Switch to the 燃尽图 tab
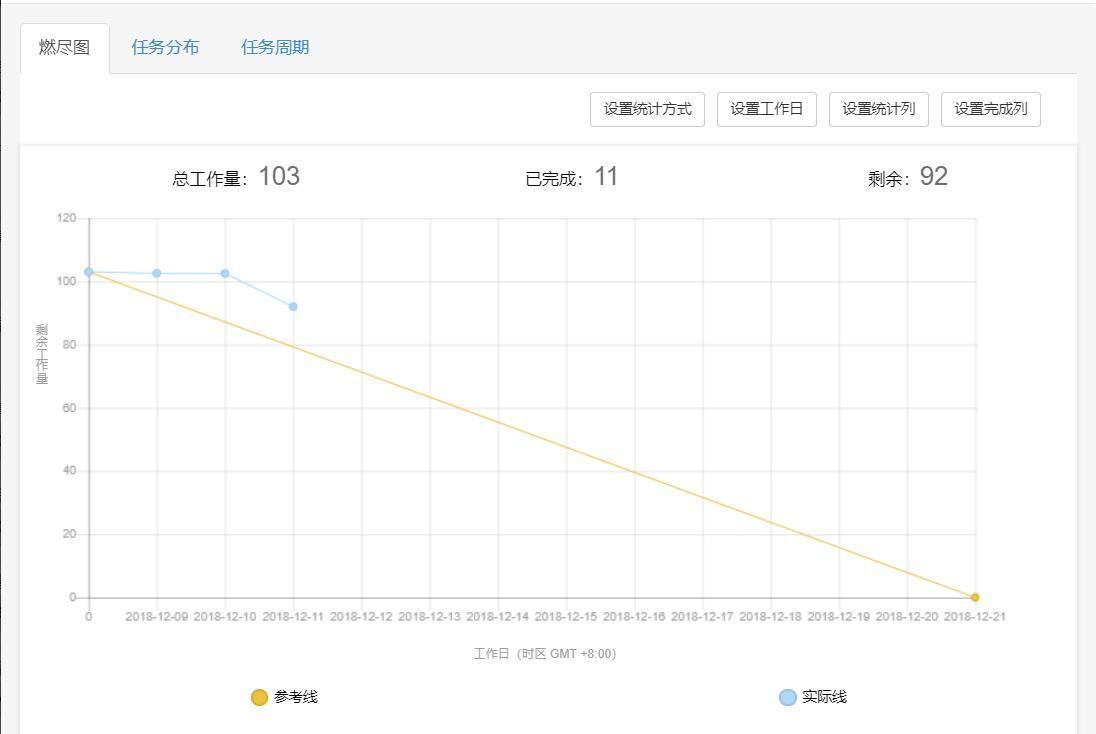The width and height of the screenshot is (1096, 734). pyautogui.click(x=64, y=48)
